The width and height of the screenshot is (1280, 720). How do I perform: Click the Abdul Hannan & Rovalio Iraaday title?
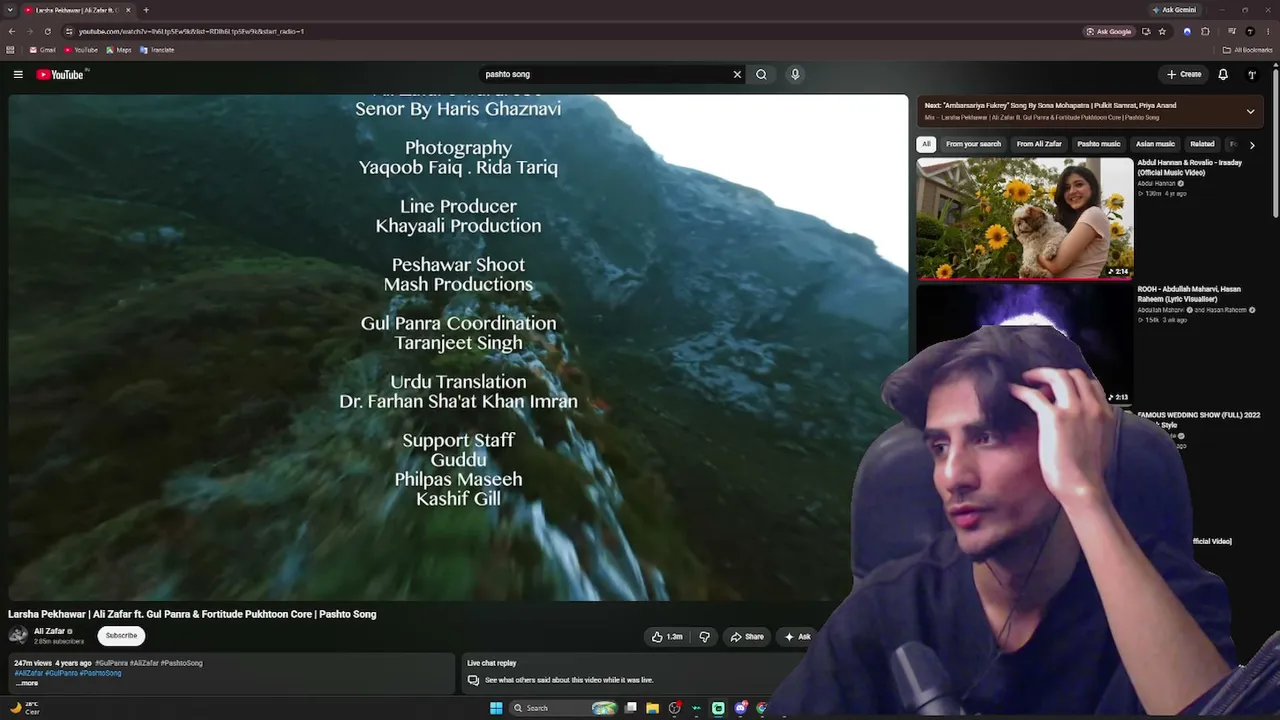[x=1189, y=167]
